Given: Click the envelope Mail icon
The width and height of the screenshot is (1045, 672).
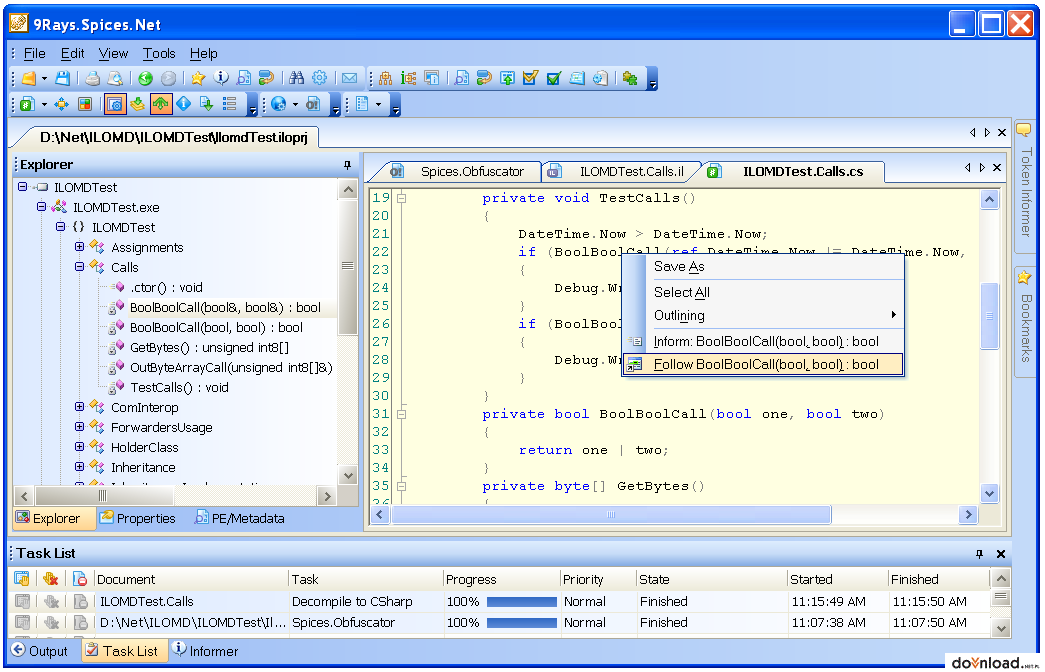Looking at the screenshot, I should point(349,79).
